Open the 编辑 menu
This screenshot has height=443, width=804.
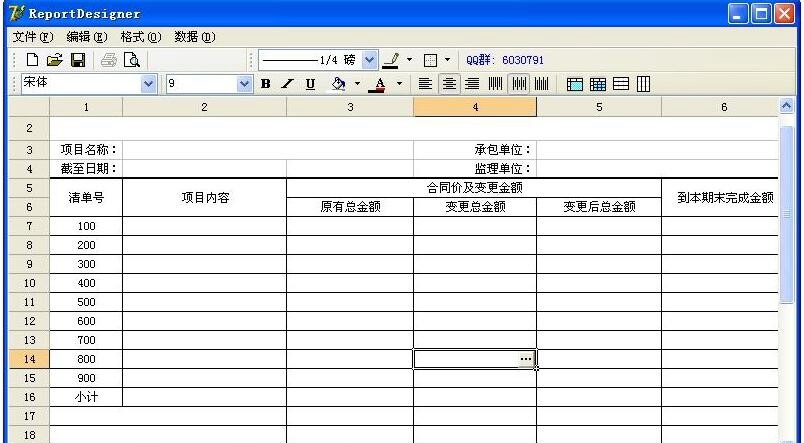[87, 37]
